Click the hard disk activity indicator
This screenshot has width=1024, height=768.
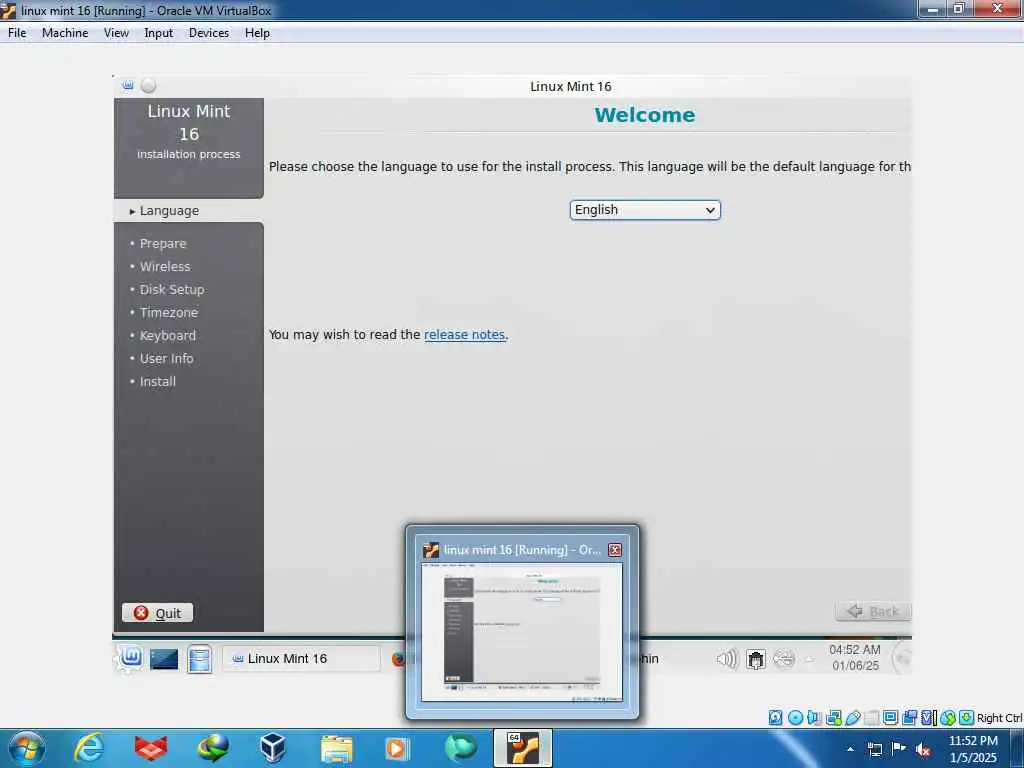point(775,718)
